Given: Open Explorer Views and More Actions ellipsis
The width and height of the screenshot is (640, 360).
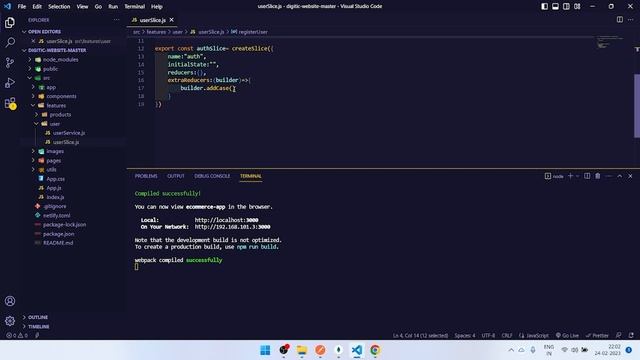Looking at the screenshot, I should pyautogui.click(x=116, y=20).
